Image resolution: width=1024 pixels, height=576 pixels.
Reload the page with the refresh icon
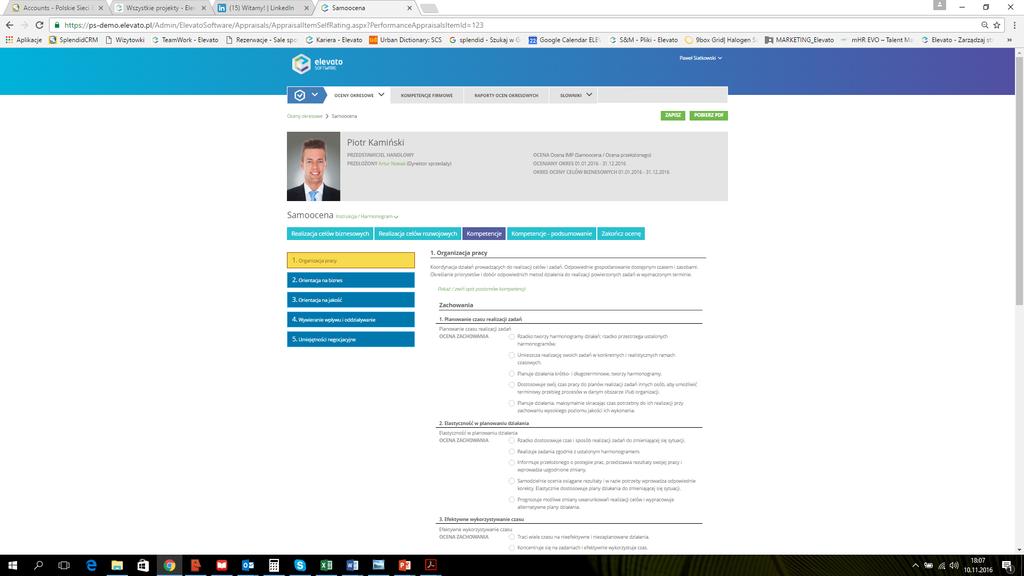[x=39, y=25]
